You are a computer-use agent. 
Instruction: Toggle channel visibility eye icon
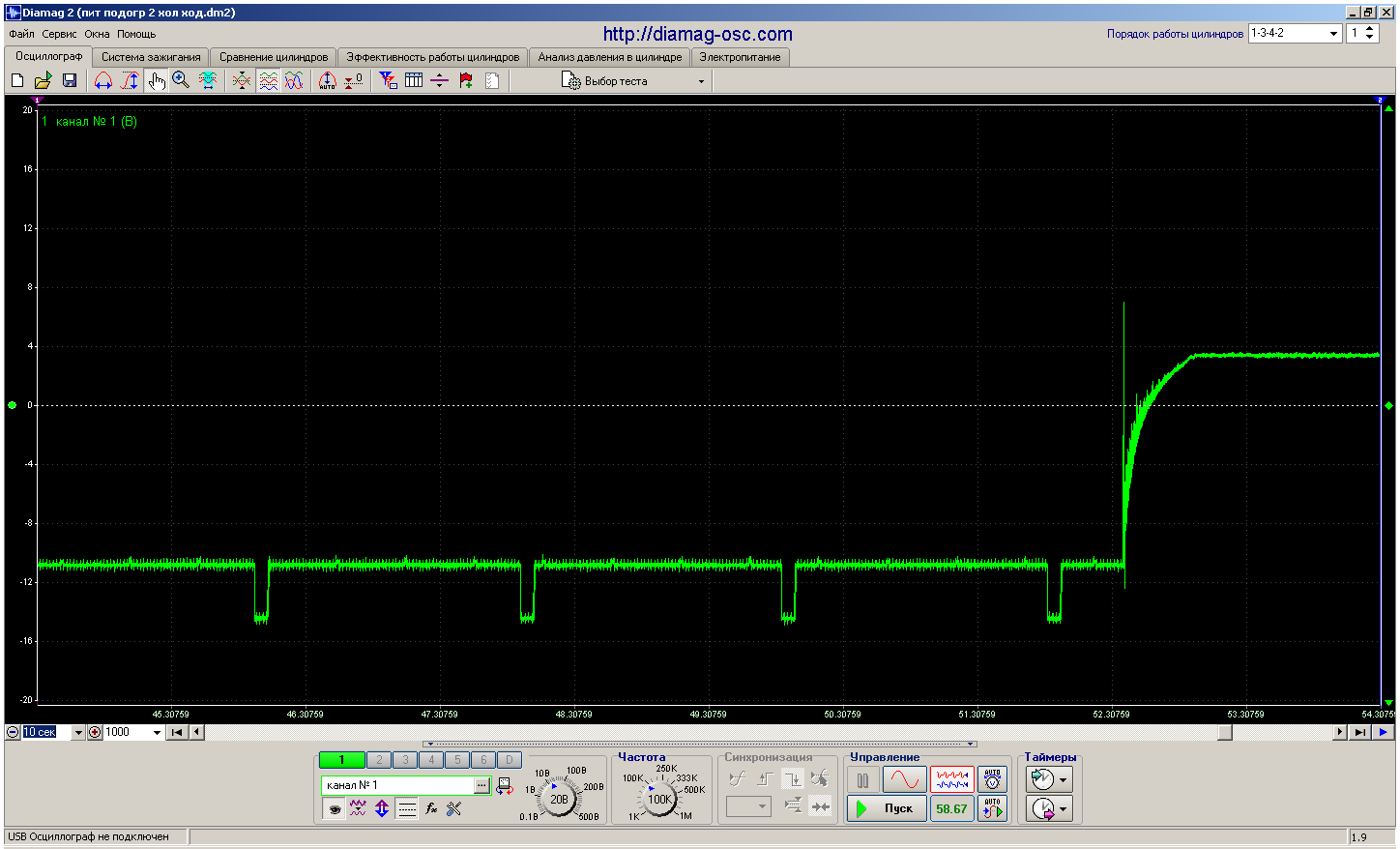click(x=335, y=809)
